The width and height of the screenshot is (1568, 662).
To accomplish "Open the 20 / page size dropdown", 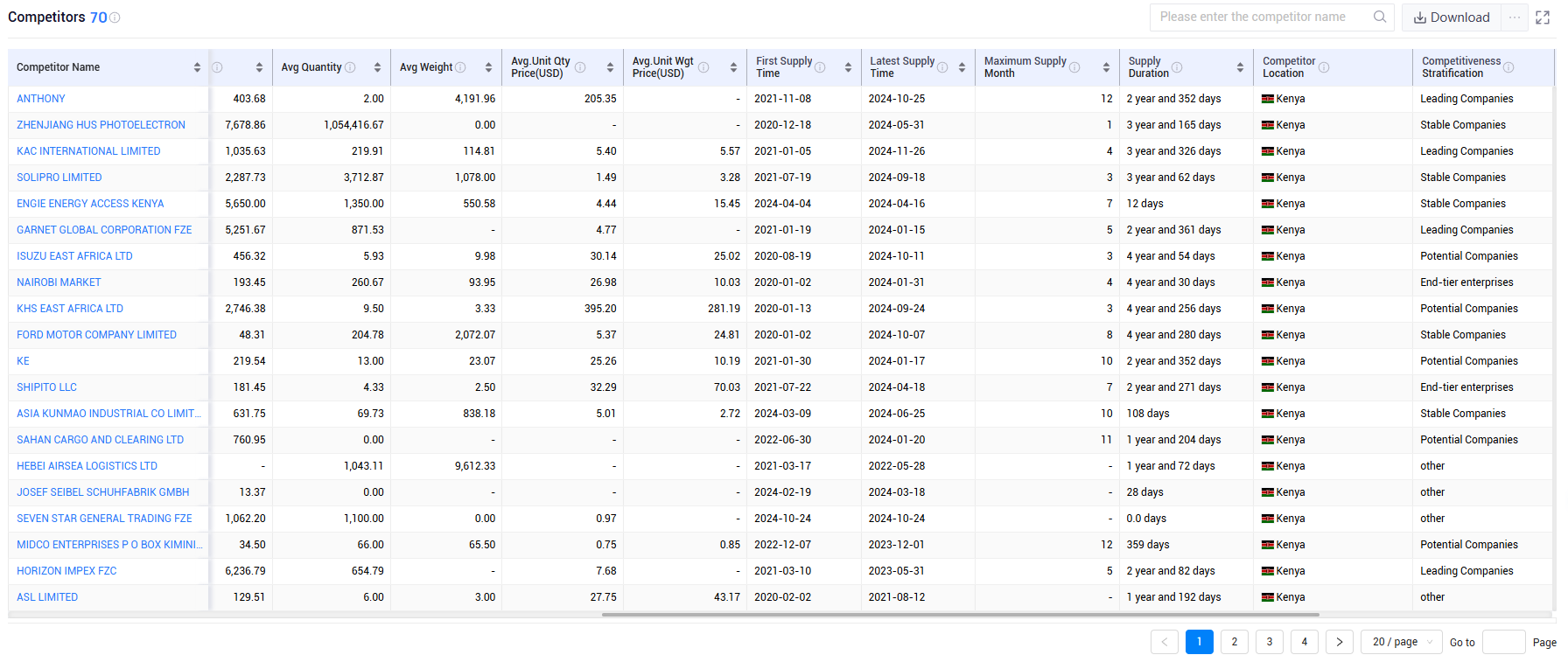I will coord(1402,642).
